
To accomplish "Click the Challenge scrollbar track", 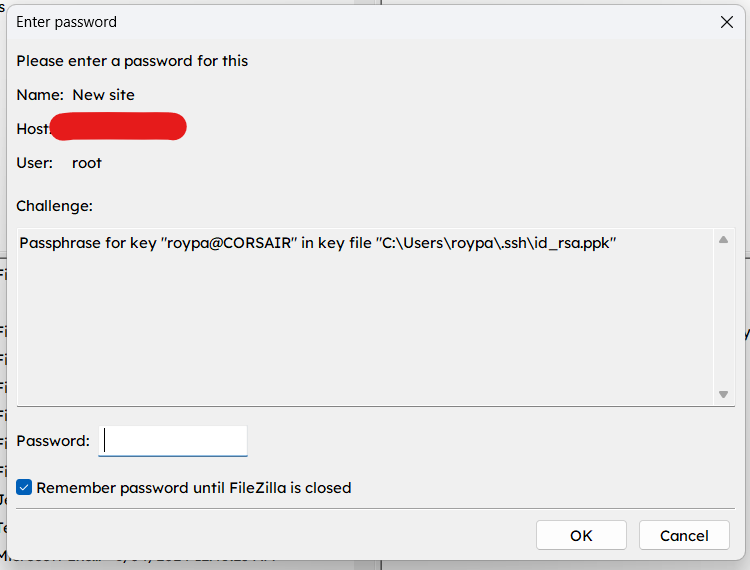I will (723, 318).
